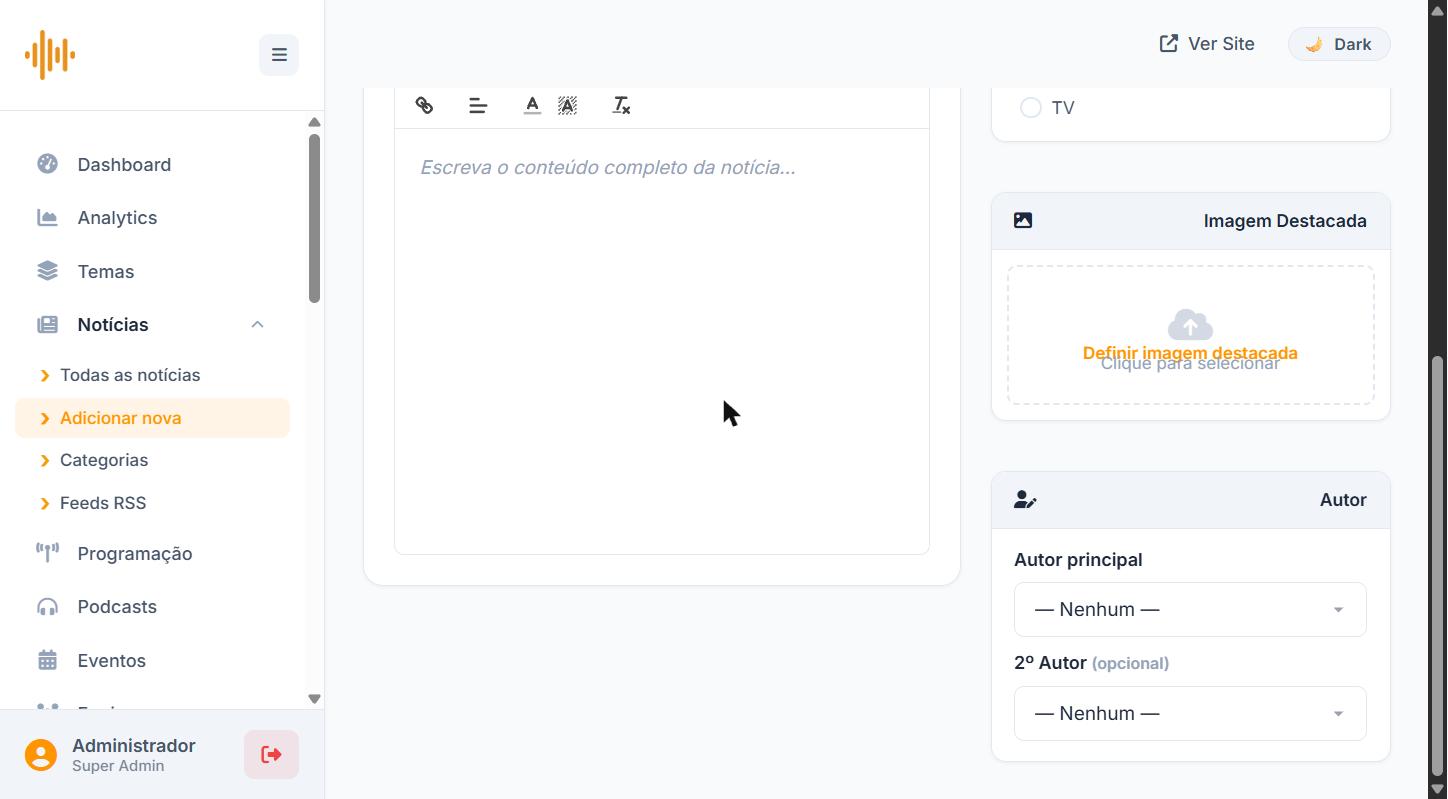1448x799 pixels.
Task: Click the Administrador name text
Action: (134, 745)
